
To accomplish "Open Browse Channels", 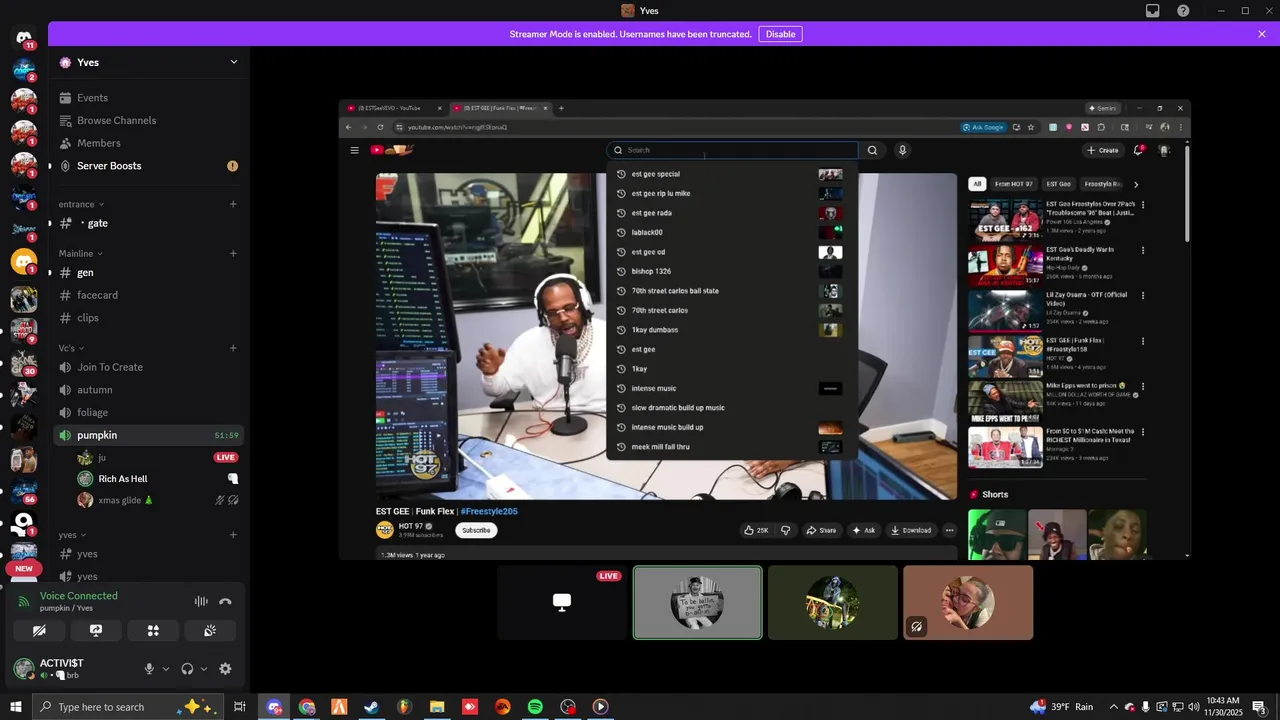I will pos(148,120).
